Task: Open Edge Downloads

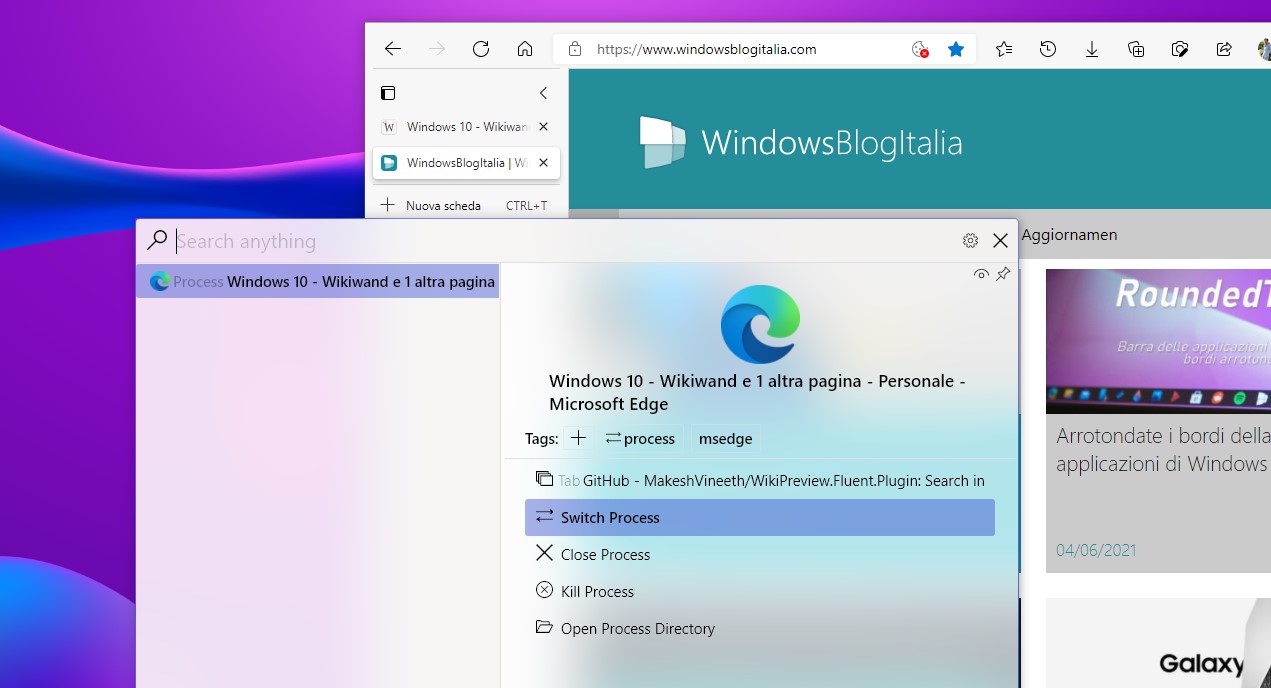Action: coord(1092,49)
